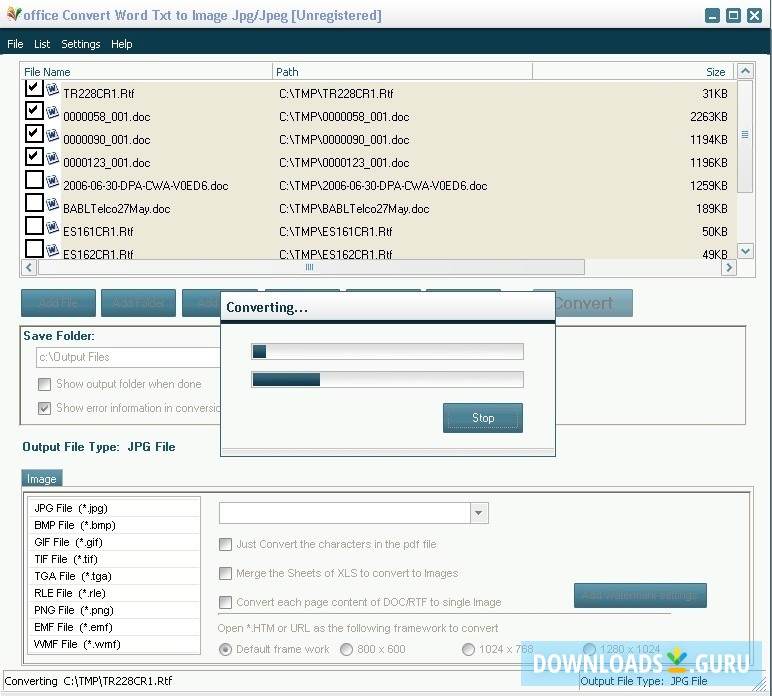Click the Word icon beside 0000123_001.doc
Viewport: 772px width, 696px height.
click(x=52, y=158)
